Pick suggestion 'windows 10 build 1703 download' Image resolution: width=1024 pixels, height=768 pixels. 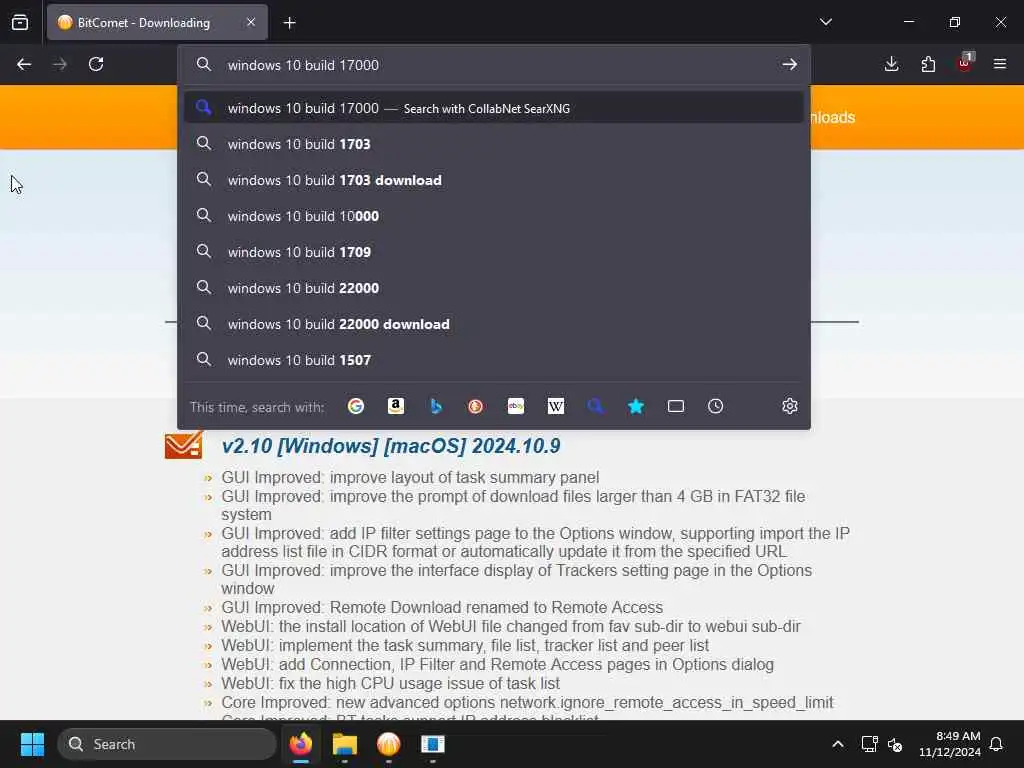(494, 180)
